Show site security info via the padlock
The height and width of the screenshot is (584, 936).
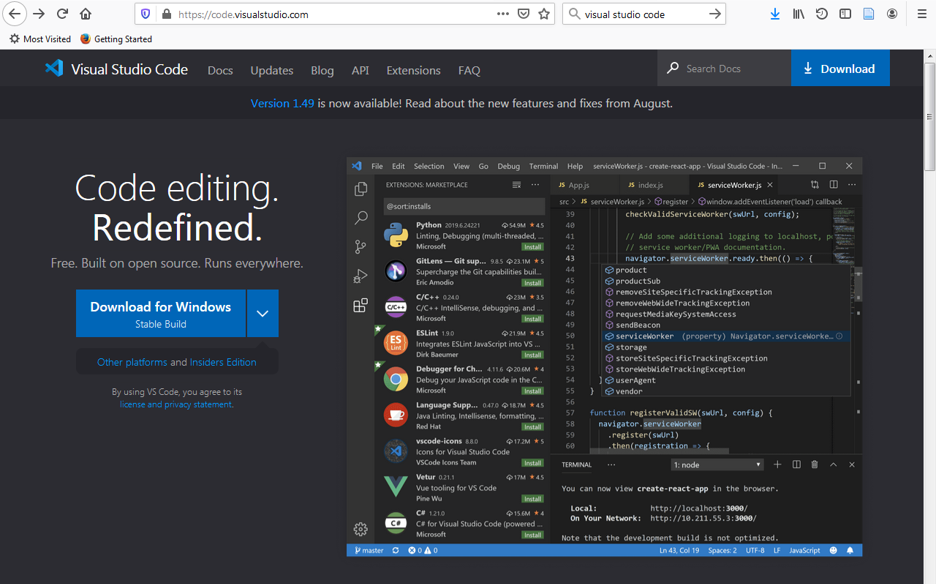click(x=167, y=14)
